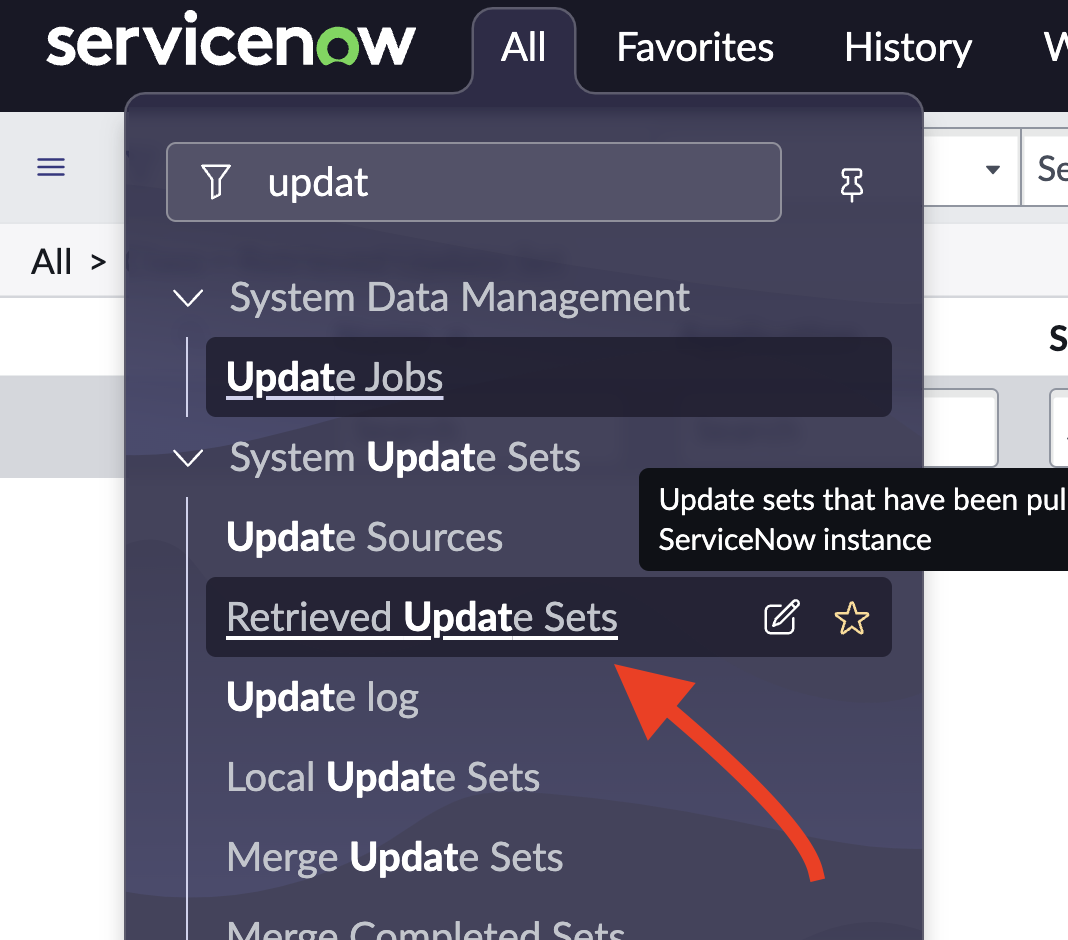Click the funnel filter icon
Screen dimensions: 1068x940
(216, 182)
